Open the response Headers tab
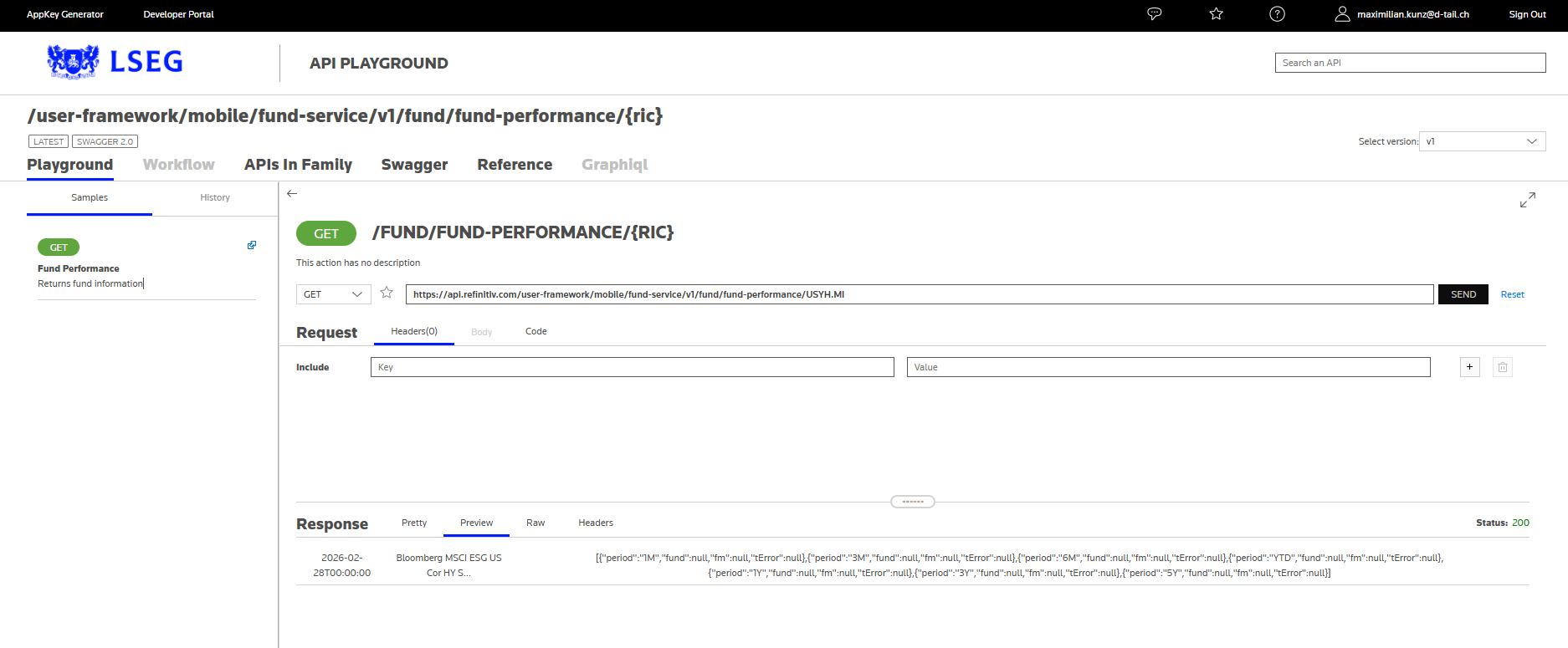1568x648 pixels. point(596,523)
